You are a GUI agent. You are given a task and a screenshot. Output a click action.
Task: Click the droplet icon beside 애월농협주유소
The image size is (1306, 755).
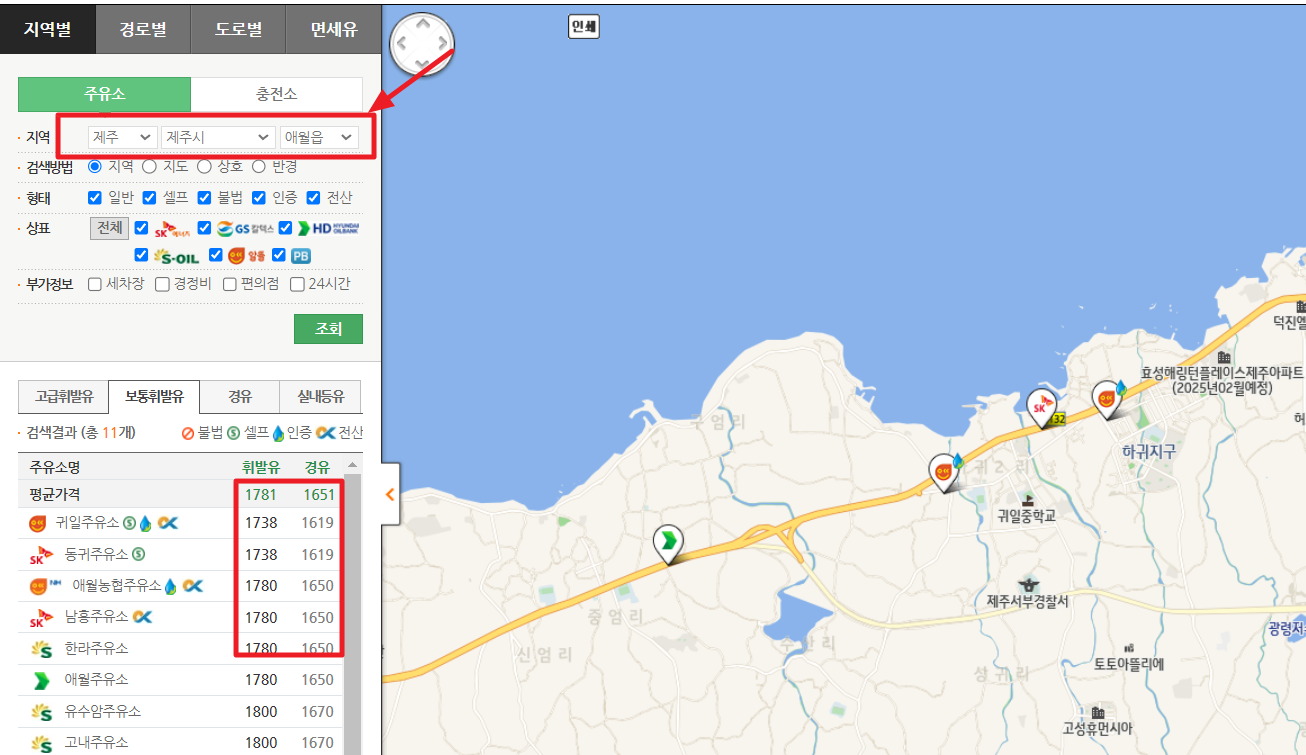click(x=170, y=586)
